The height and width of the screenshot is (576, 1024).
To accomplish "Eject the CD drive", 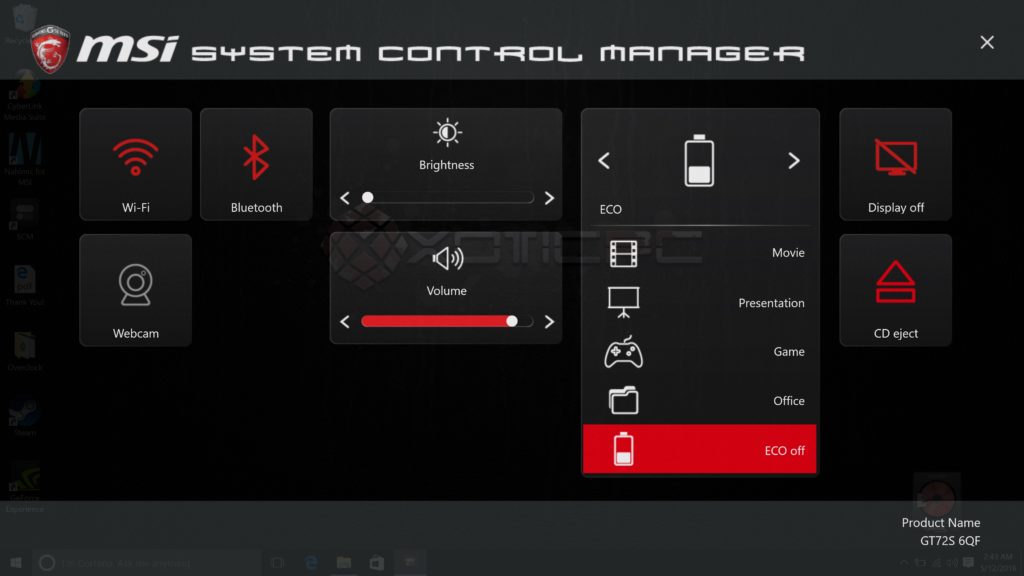I will 895,290.
